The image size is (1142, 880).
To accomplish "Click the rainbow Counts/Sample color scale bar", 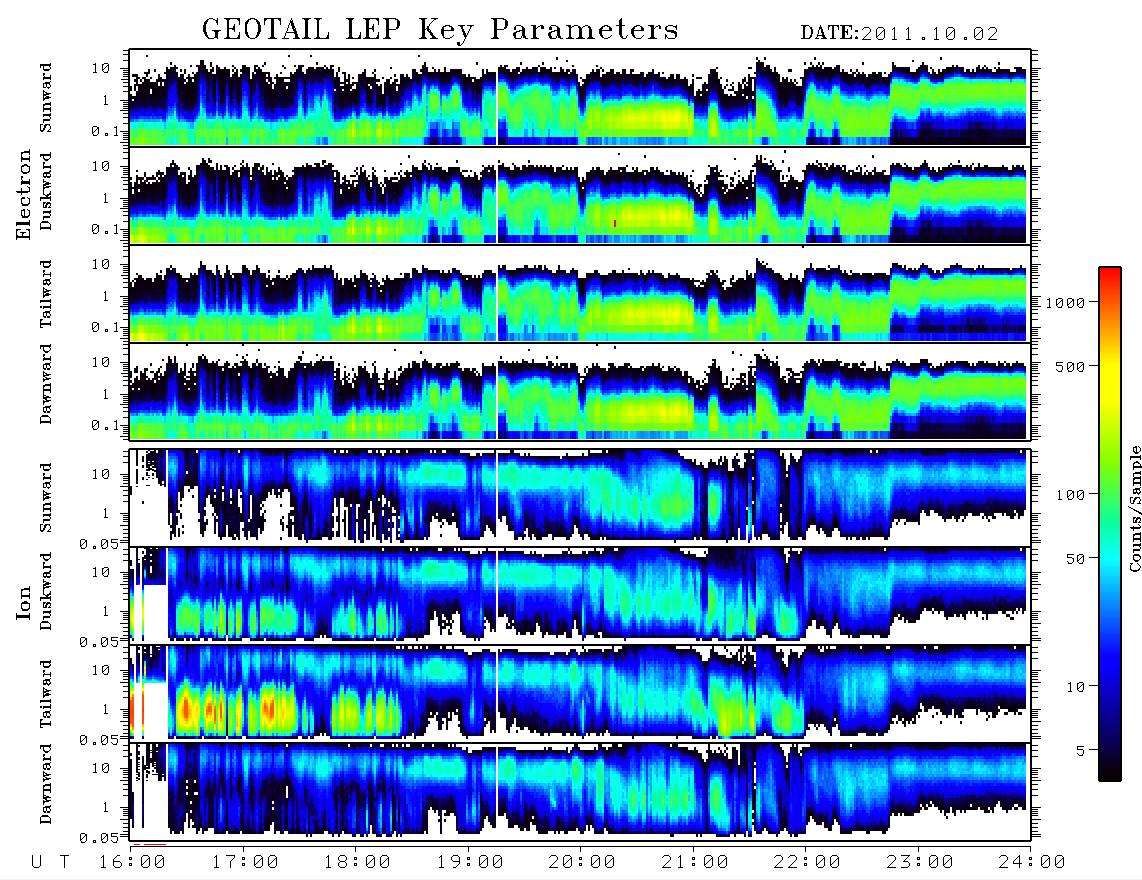I will (1109, 524).
